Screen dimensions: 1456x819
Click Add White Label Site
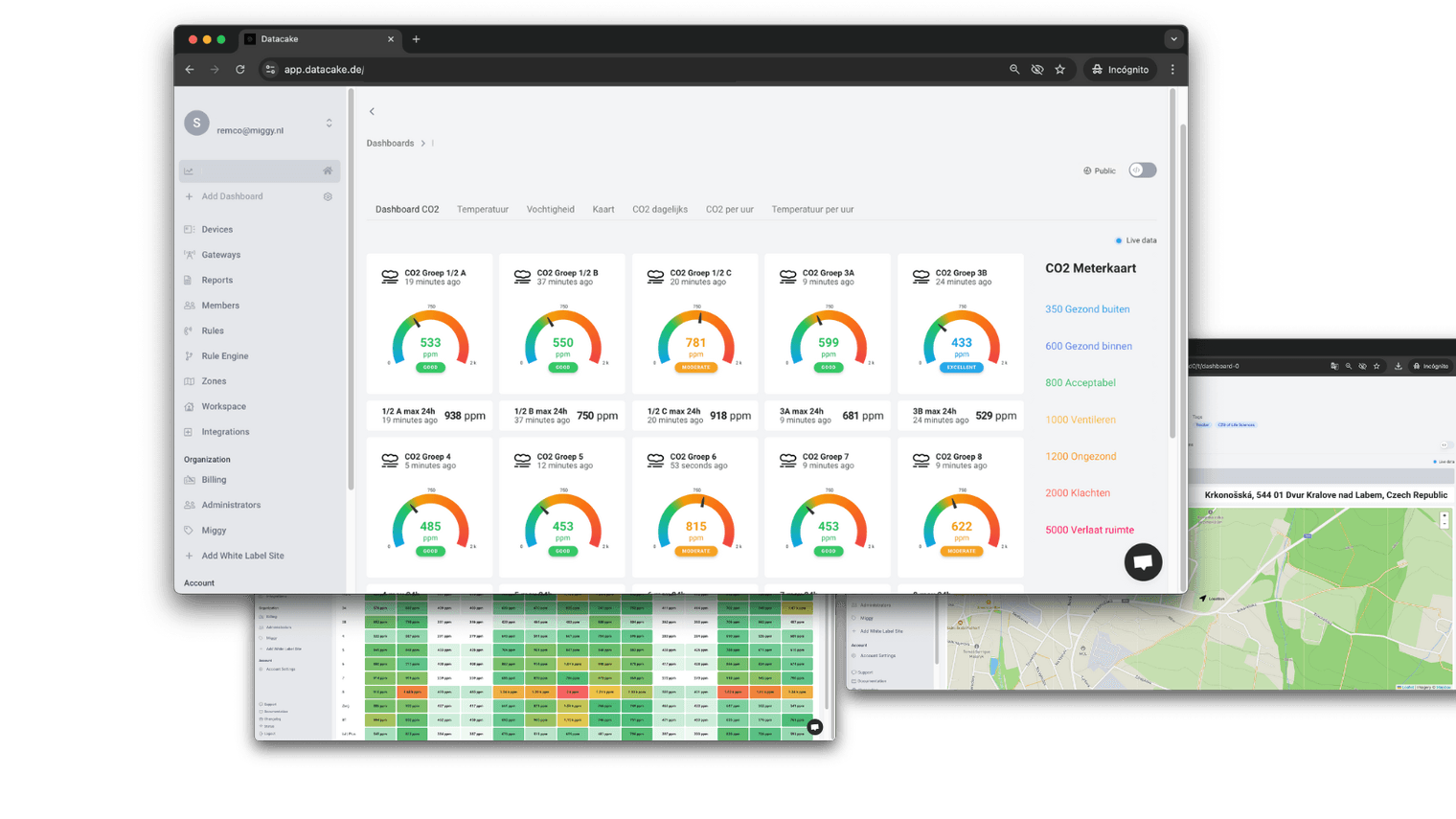tap(242, 556)
